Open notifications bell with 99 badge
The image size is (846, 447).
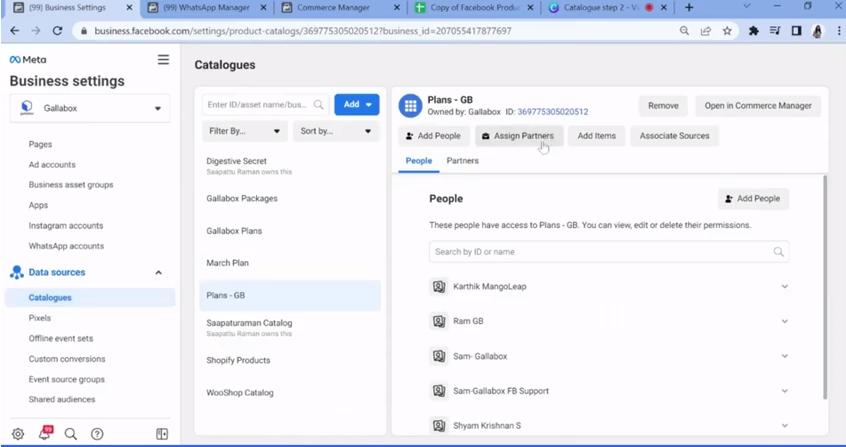pyautogui.click(x=45, y=433)
